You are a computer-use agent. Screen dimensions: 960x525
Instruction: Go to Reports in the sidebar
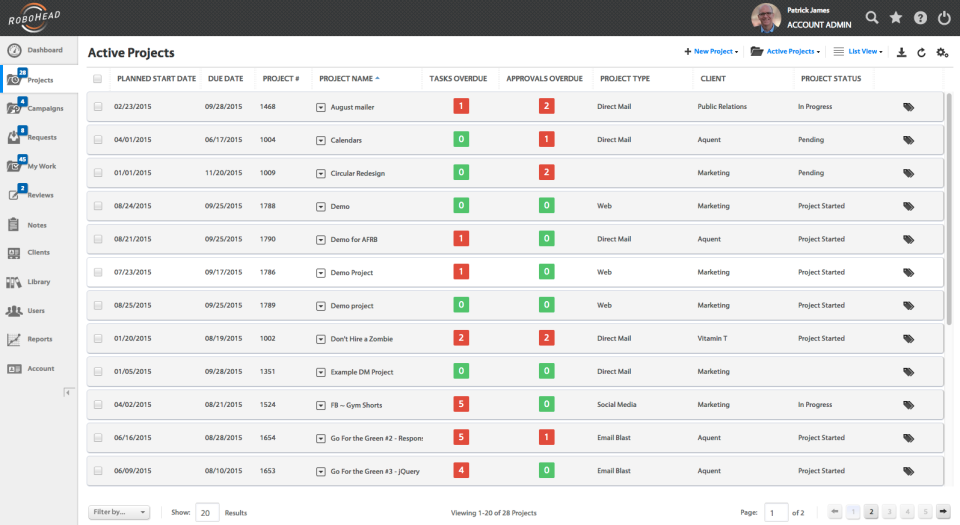pos(39,339)
